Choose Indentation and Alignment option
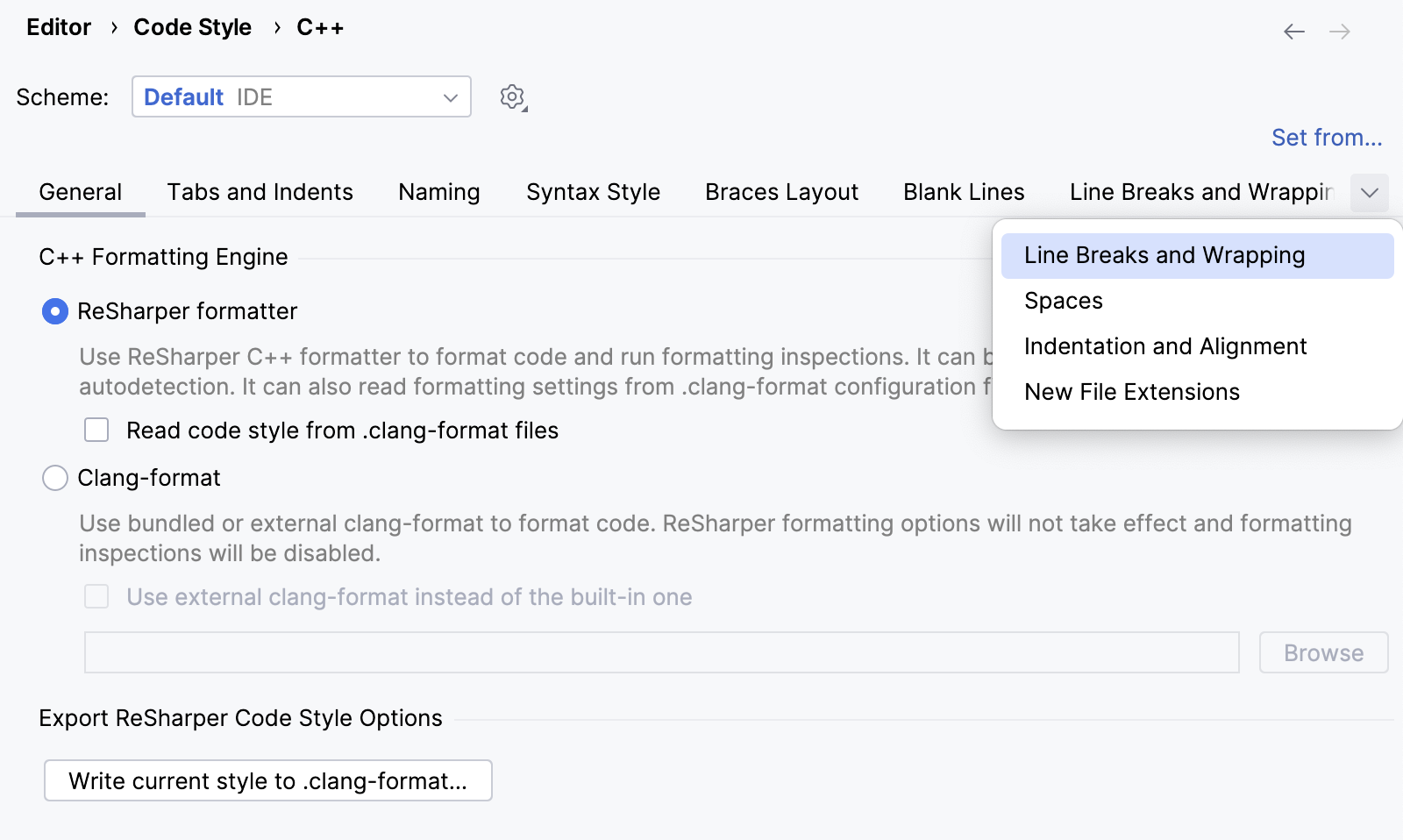 pos(1165,346)
